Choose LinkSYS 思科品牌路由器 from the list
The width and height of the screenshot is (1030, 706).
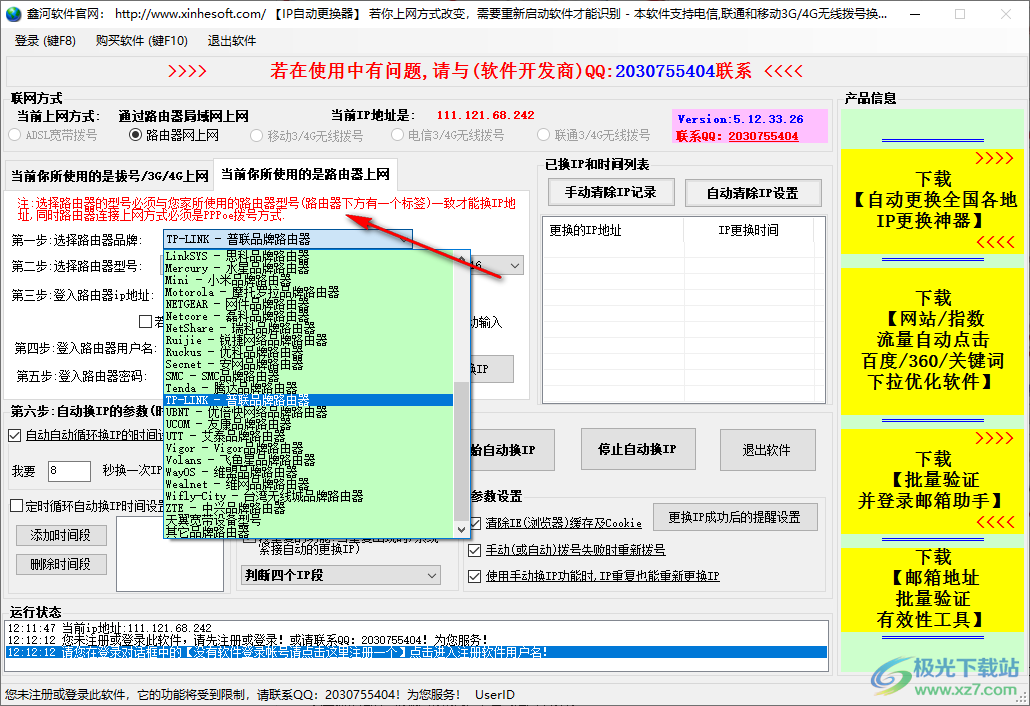pyautogui.click(x=308, y=255)
